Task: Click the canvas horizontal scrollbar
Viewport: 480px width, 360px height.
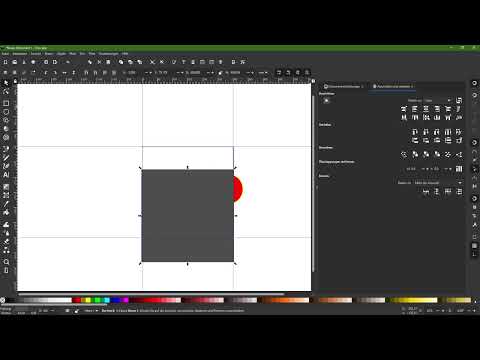Action: [152, 294]
